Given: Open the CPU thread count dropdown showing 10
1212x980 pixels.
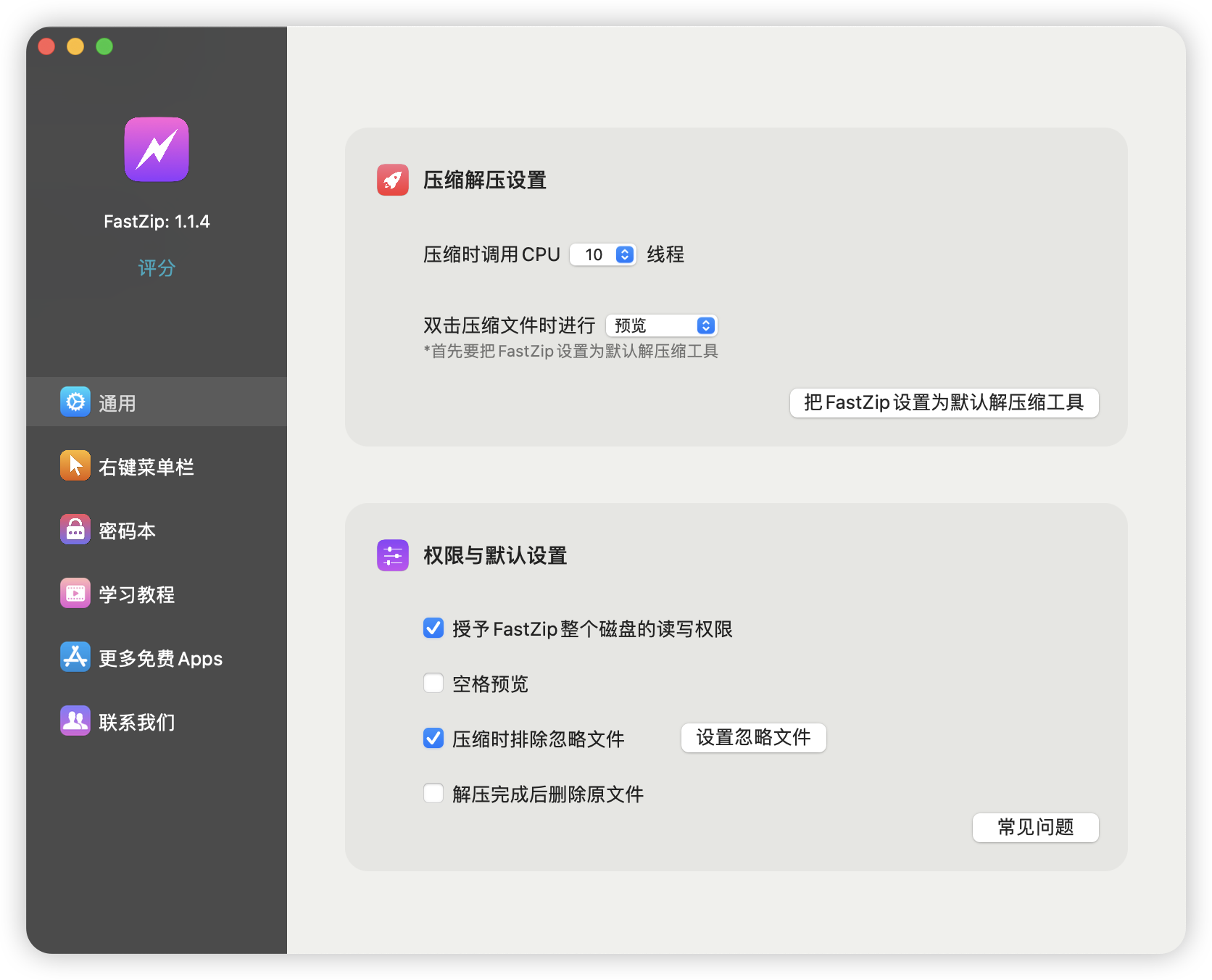Looking at the screenshot, I should coord(603,254).
